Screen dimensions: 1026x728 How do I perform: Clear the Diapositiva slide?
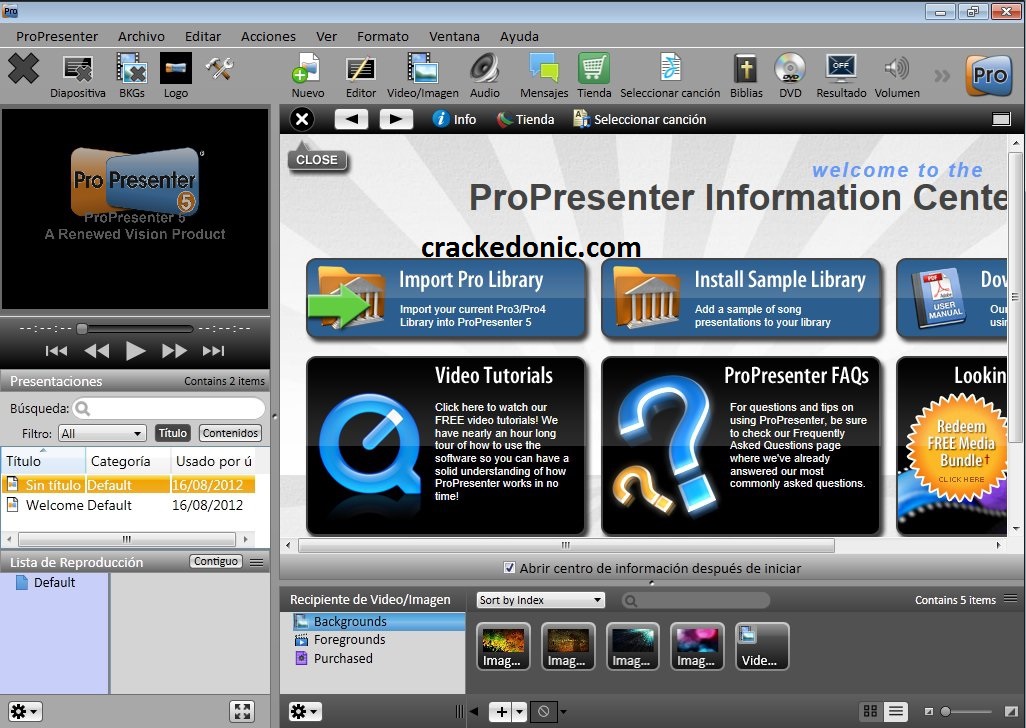78,76
